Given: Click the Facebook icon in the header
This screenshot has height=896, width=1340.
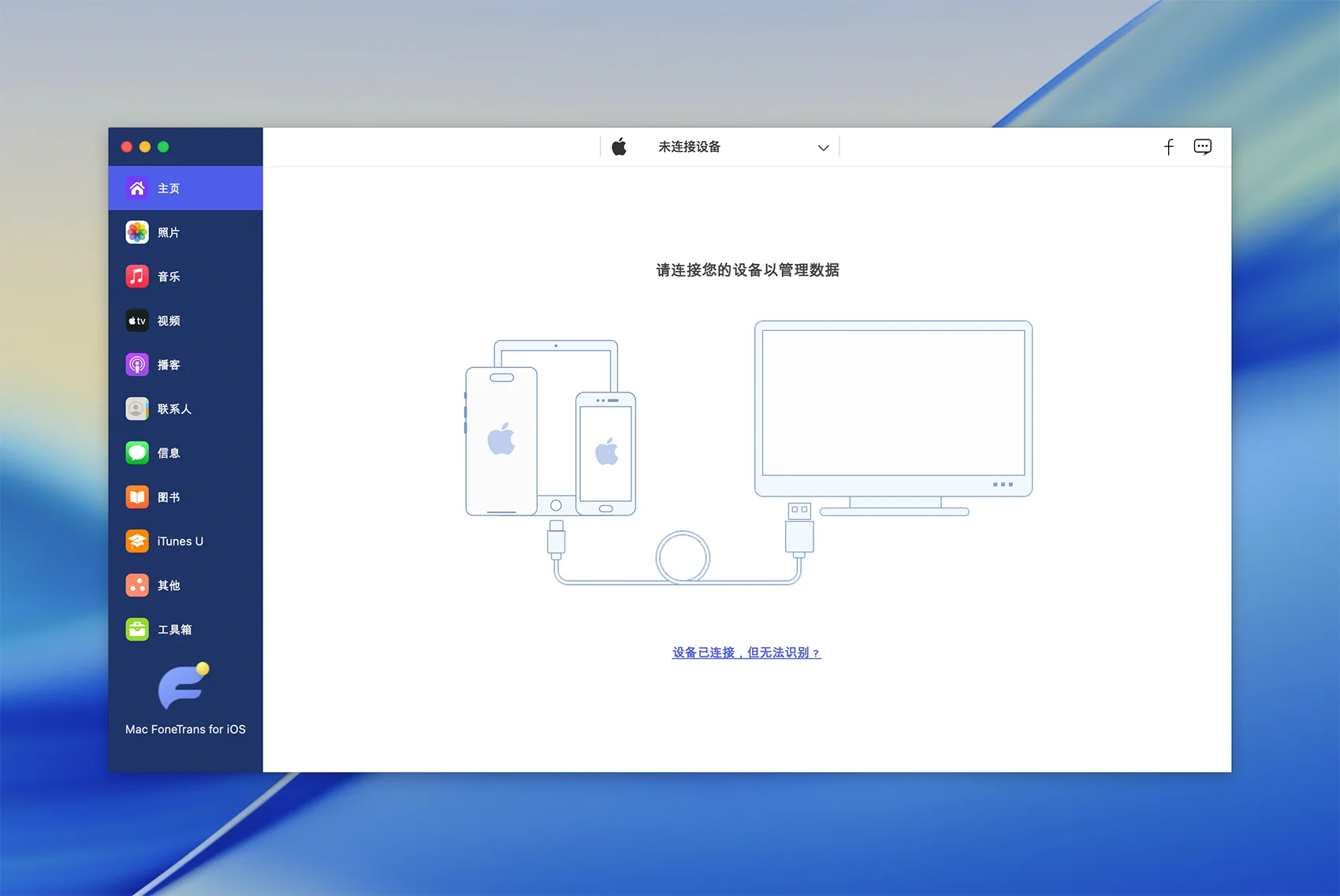Looking at the screenshot, I should (1169, 147).
